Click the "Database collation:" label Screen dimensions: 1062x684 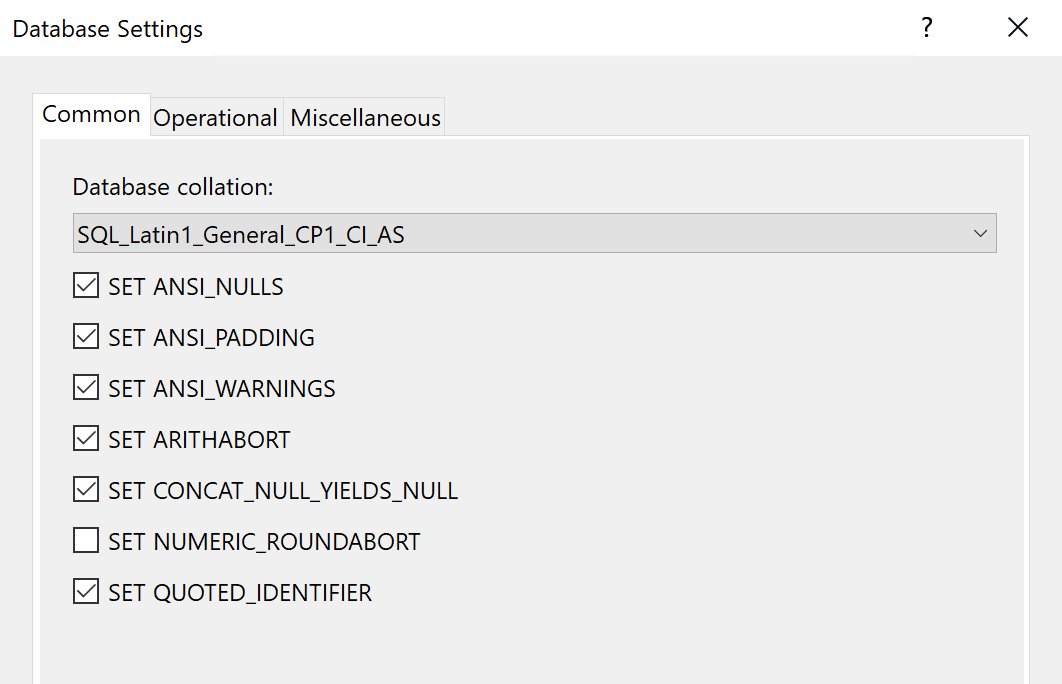[173, 187]
